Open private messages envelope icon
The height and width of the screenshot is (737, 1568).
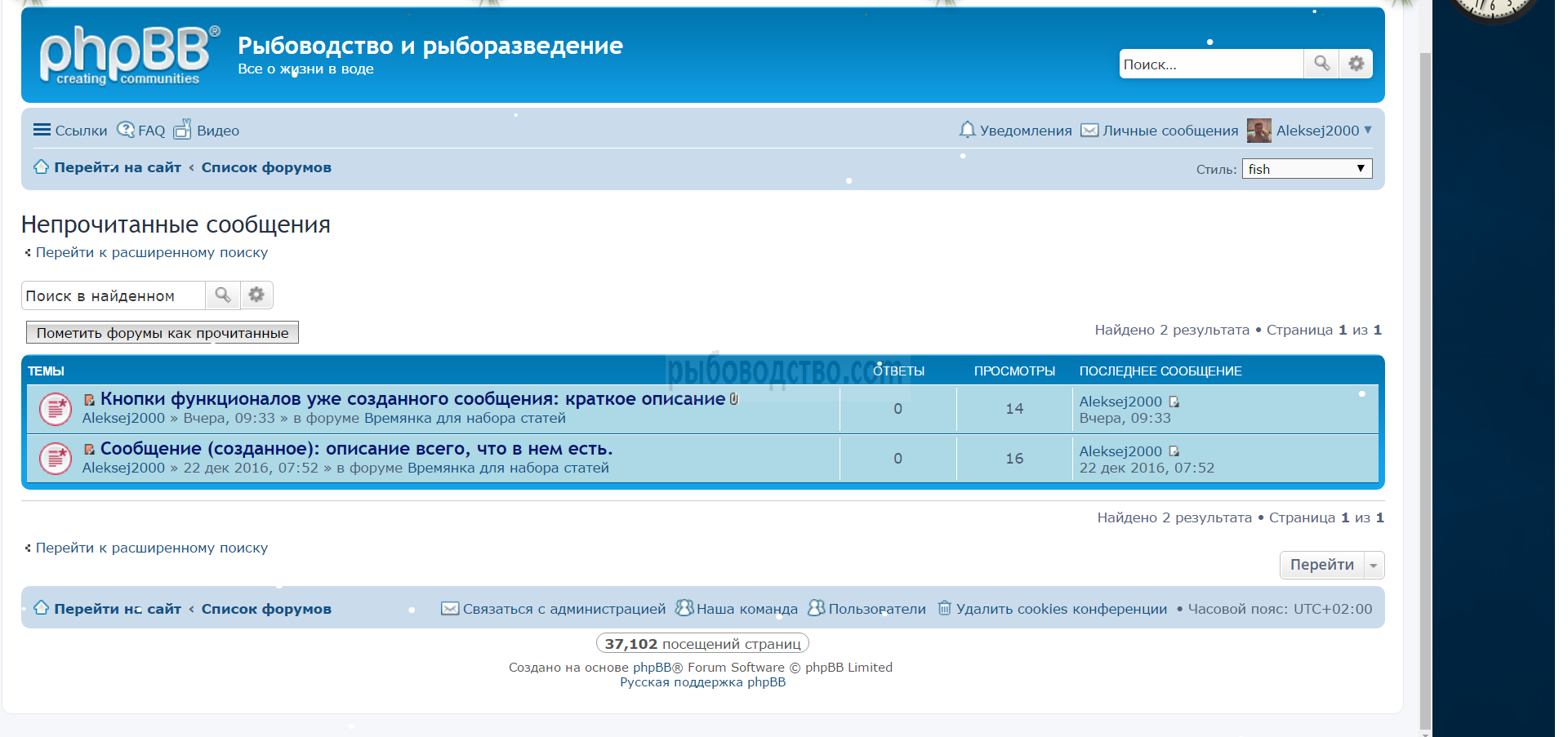pos(1089,131)
